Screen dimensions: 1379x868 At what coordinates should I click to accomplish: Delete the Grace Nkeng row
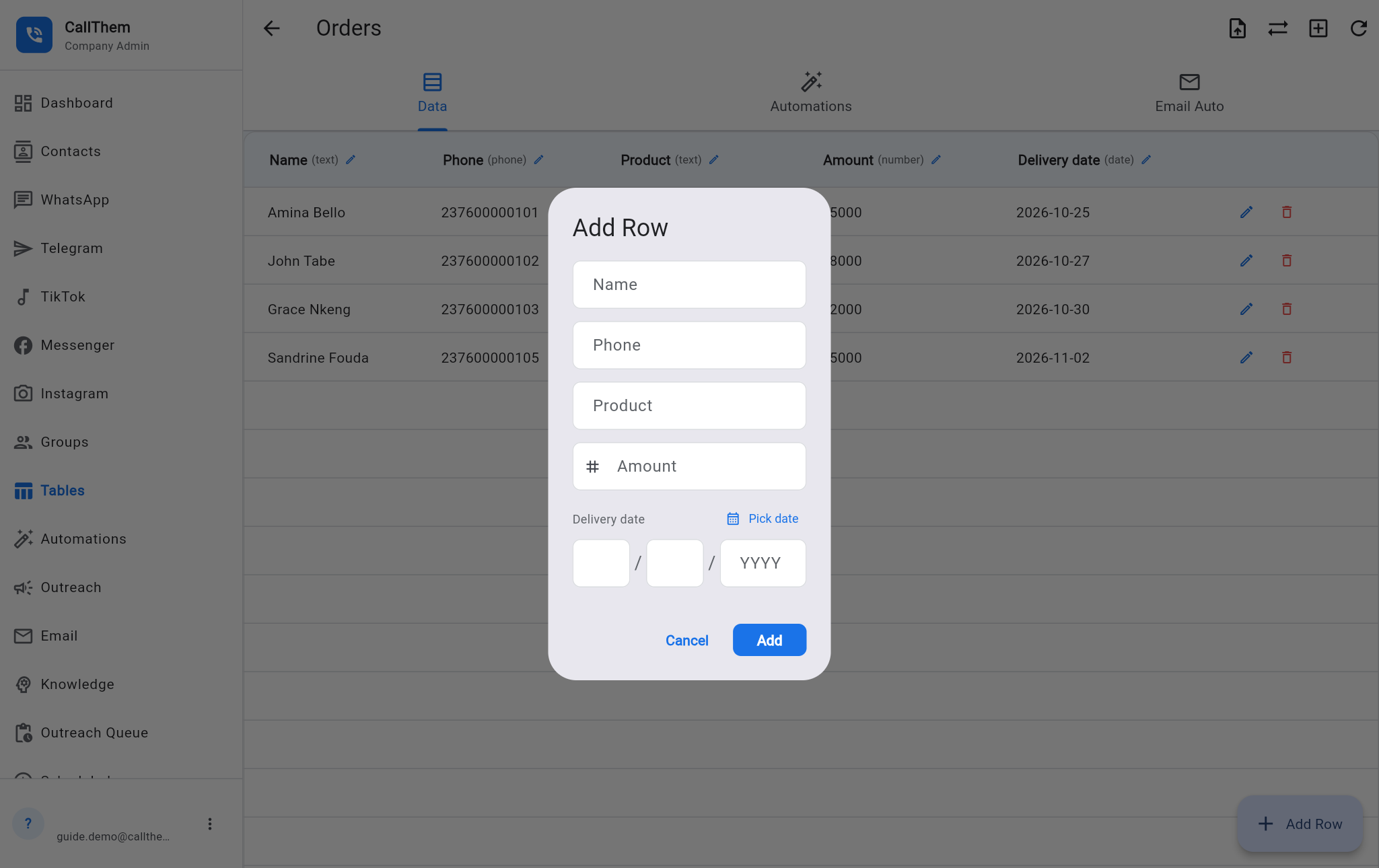point(1287,310)
